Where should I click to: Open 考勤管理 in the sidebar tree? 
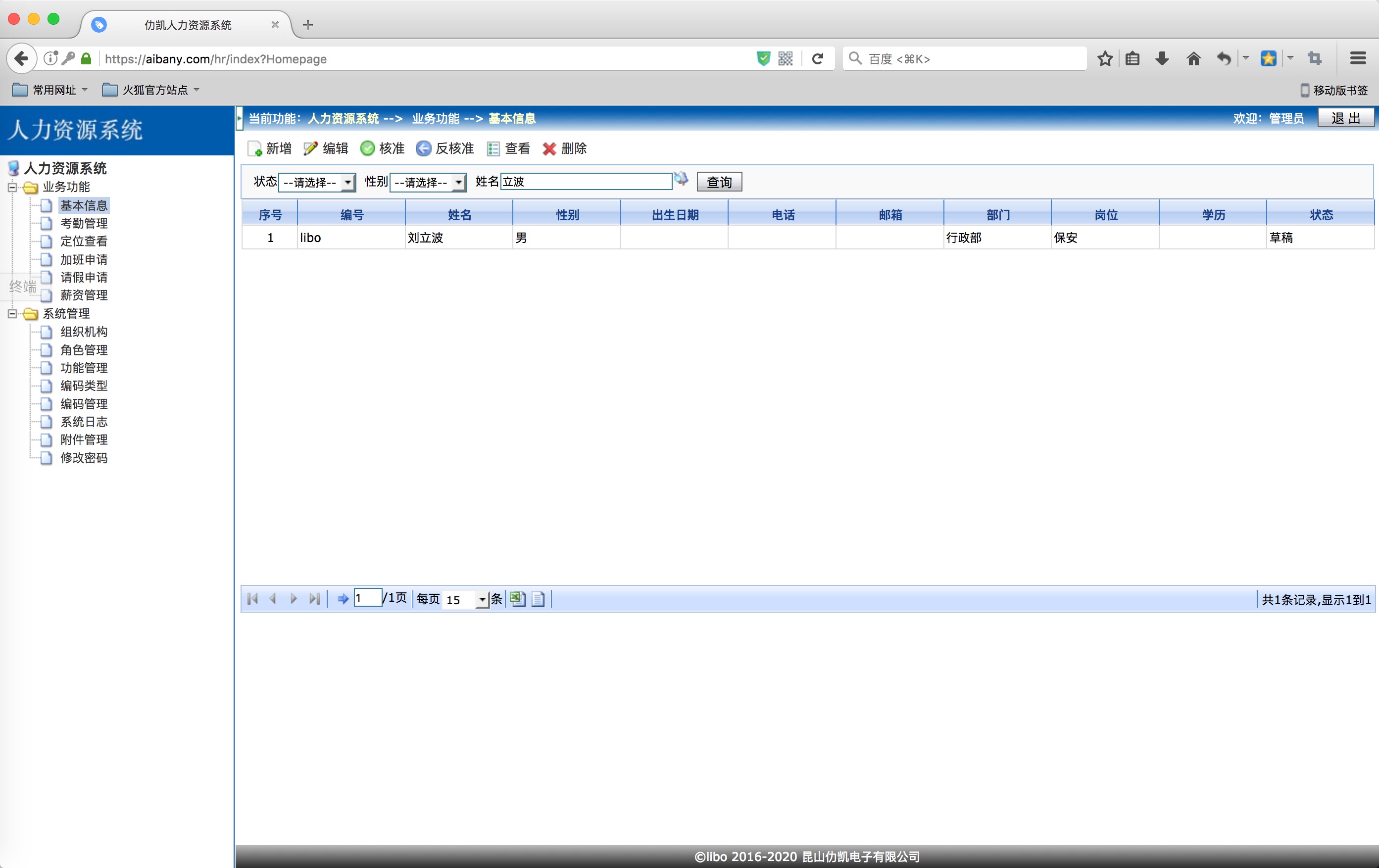(84, 223)
